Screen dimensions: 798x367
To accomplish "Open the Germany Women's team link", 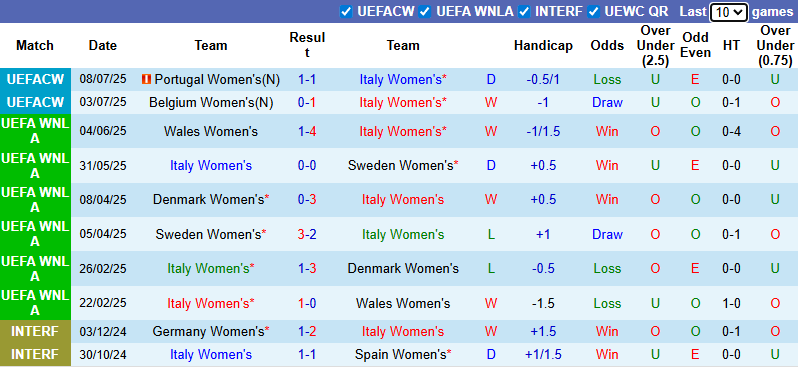I will point(210,331).
